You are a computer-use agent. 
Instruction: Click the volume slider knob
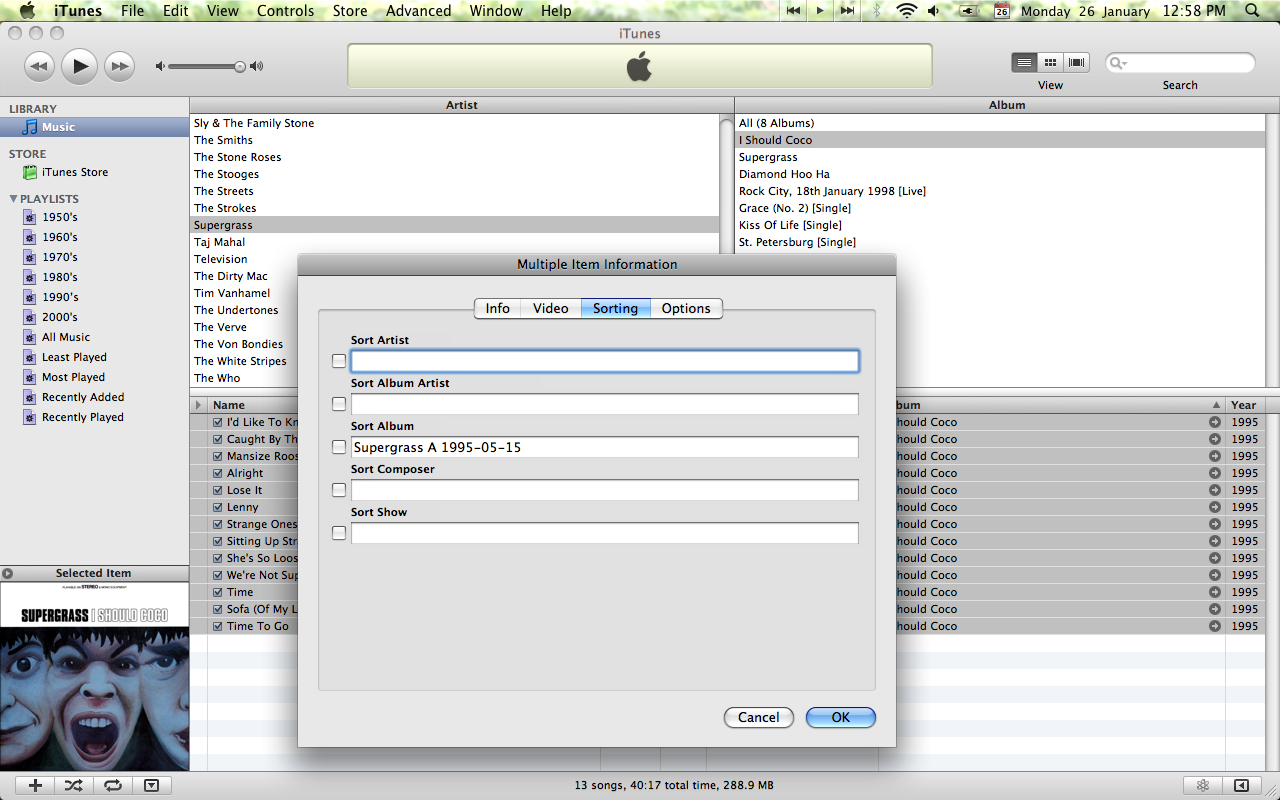click(240, 67)
